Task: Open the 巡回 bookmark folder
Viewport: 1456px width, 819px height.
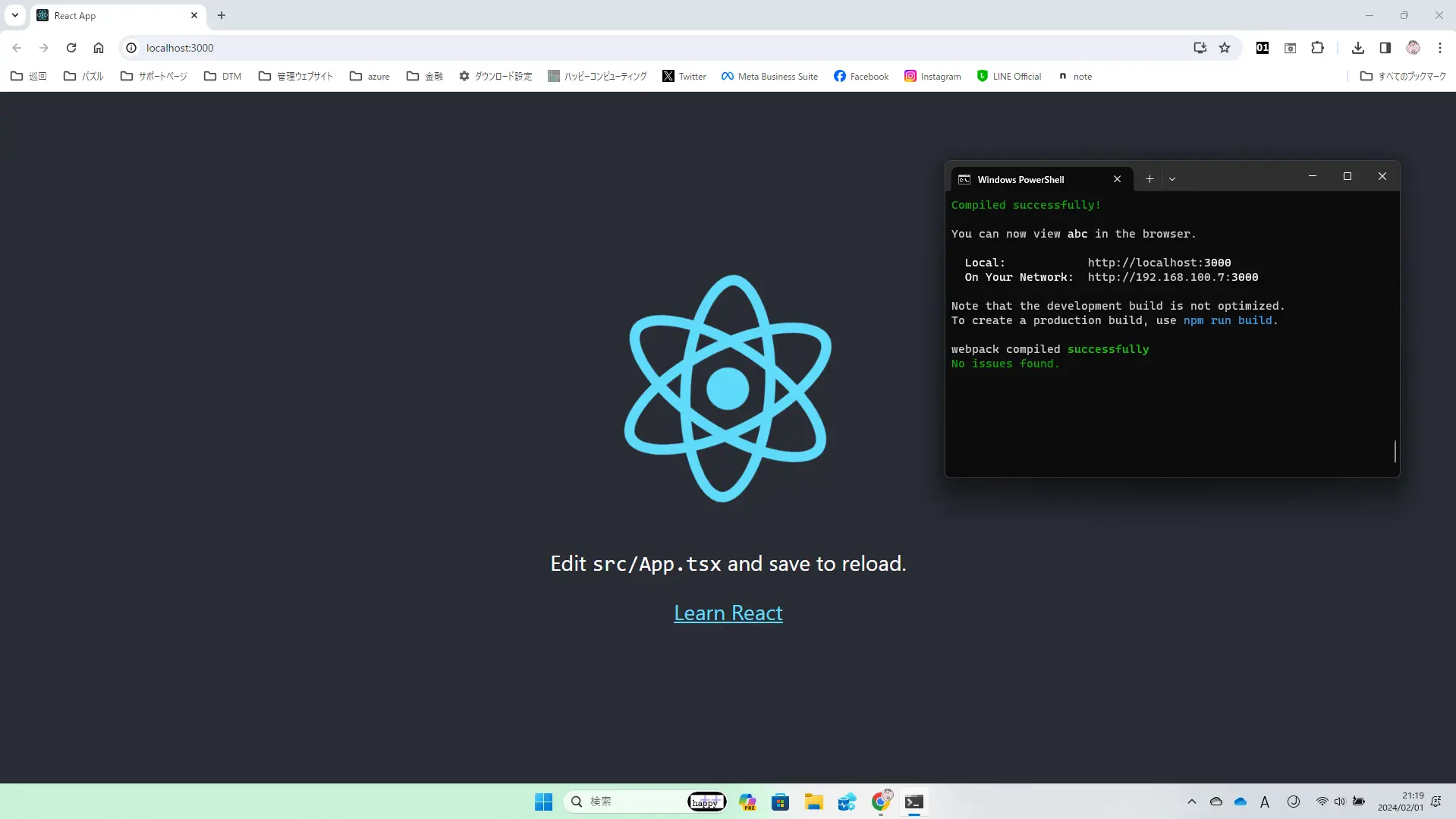Action: [29, 76]
